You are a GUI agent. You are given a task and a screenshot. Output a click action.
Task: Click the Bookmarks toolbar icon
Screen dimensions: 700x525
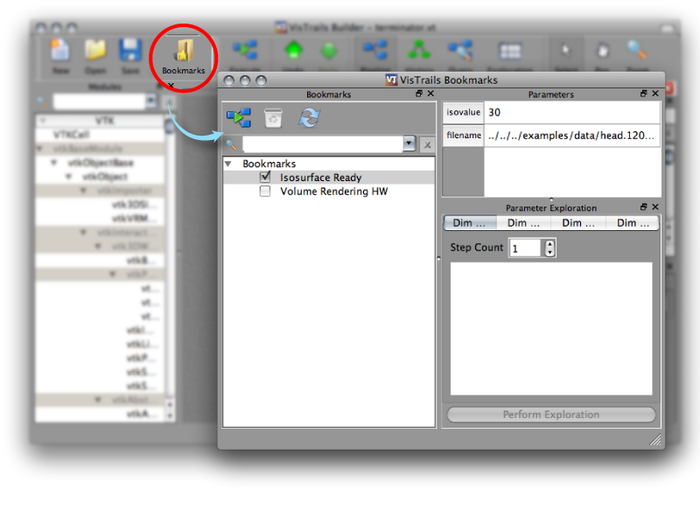(x=182, y=55)
